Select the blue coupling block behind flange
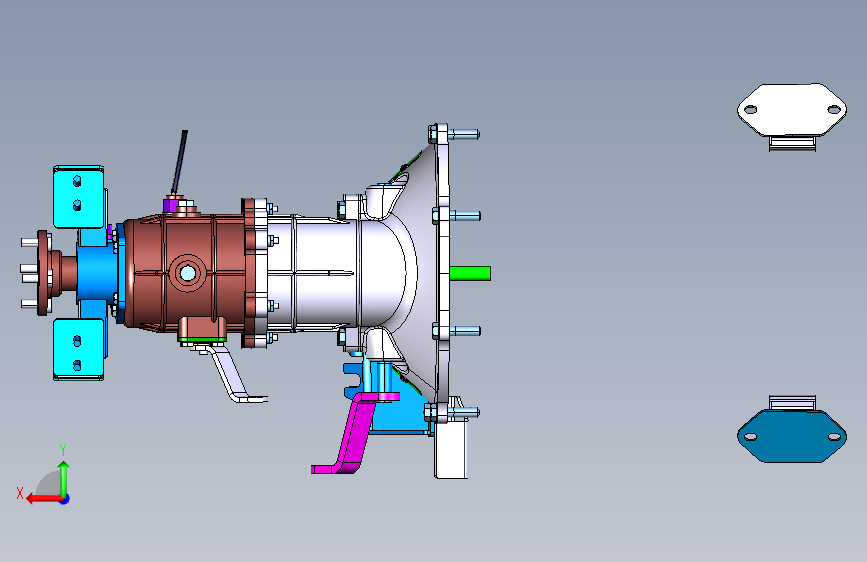Screen dimensions: 867x562 pyautogui.click(x=97, y=274)
